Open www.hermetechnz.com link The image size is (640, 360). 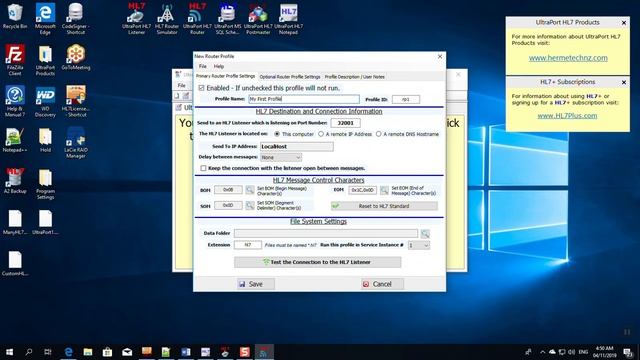pyautogui.click(x=568, y=58)
